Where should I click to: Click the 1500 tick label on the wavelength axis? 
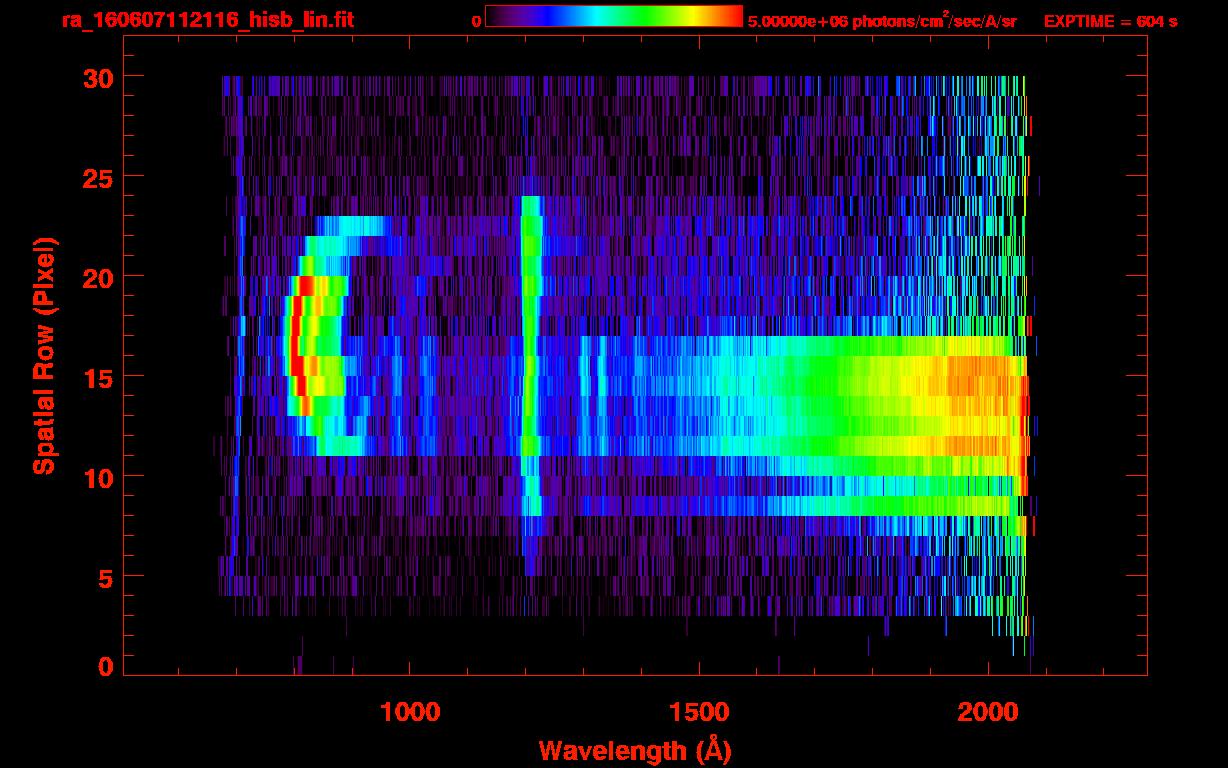698,712
